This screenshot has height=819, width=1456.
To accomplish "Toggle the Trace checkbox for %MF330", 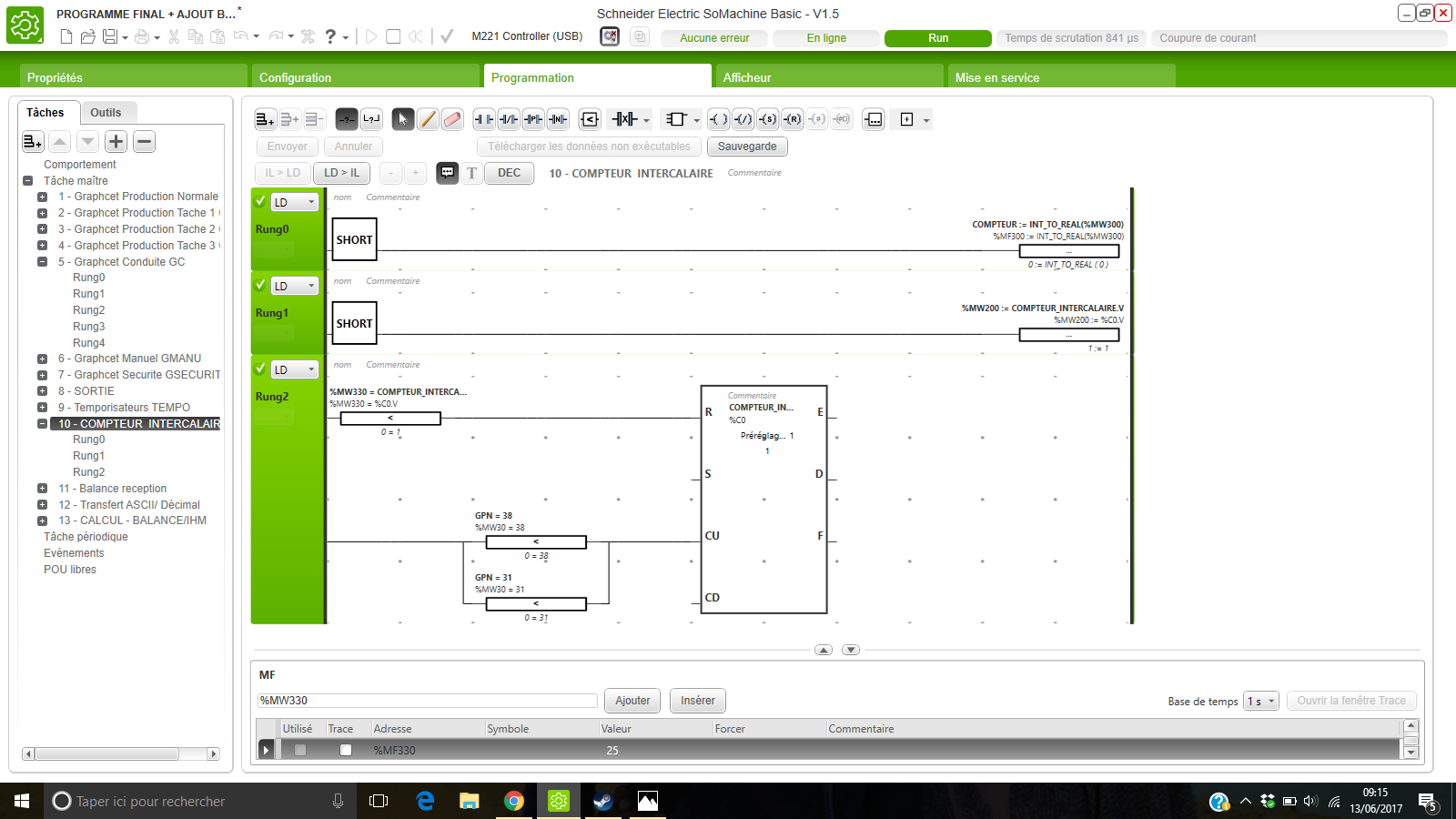I will (x=346, y=750).
